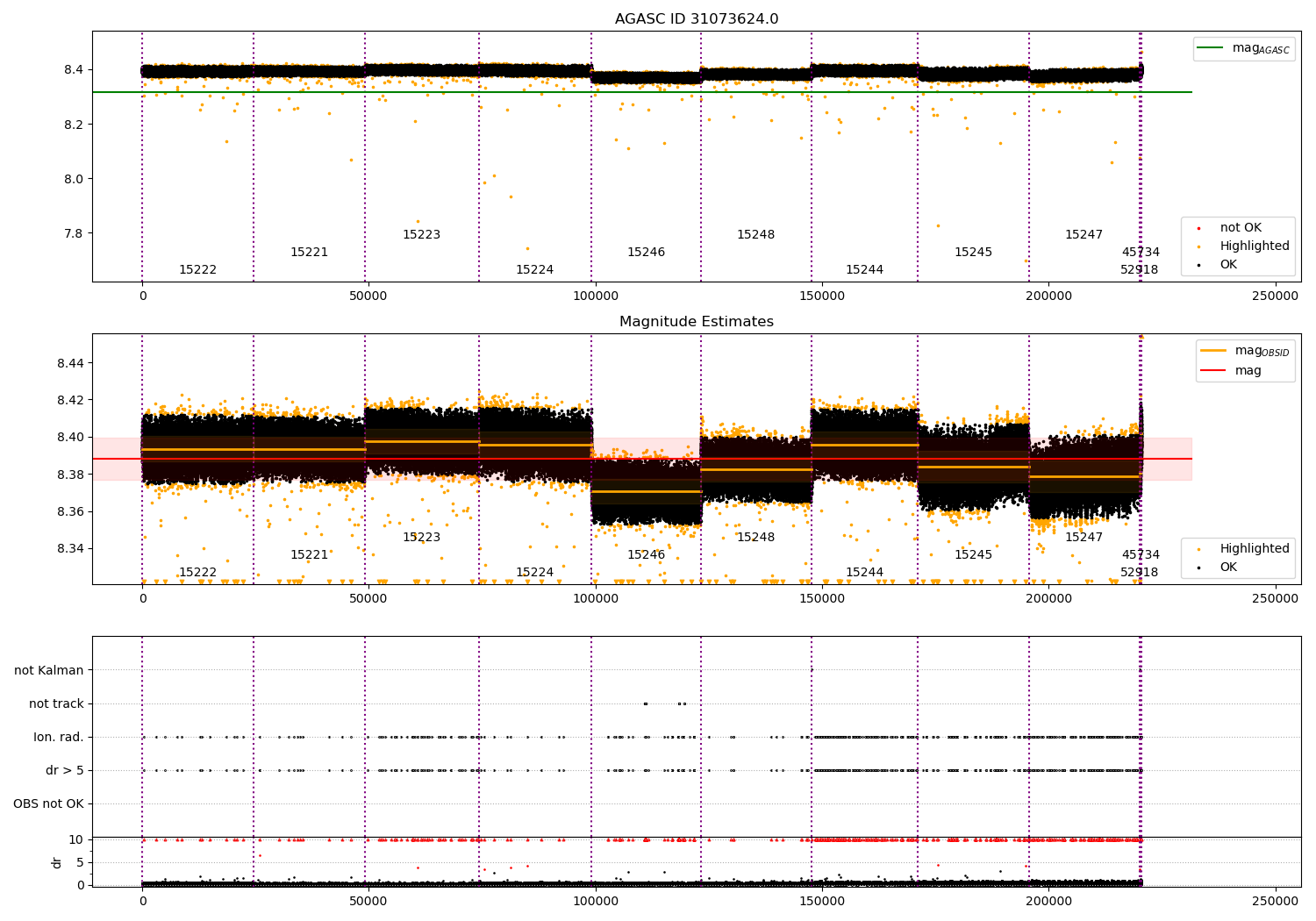The height and width of the screenshot is (921, 1316).
Task: Click obsid label 15222 in the top plot
Action: [x=197, y=270]
